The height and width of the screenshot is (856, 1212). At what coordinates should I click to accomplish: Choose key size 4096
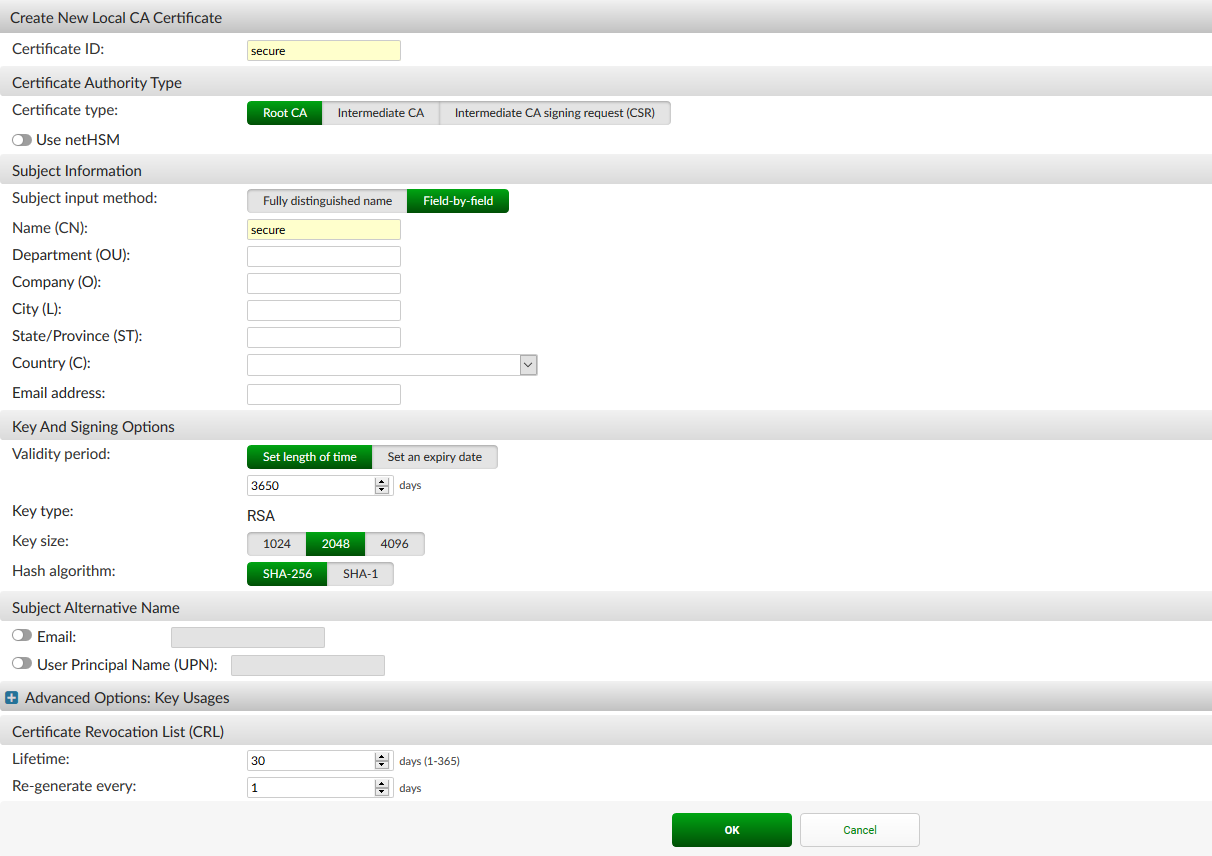pyautogui.click(x=395, y=543)
